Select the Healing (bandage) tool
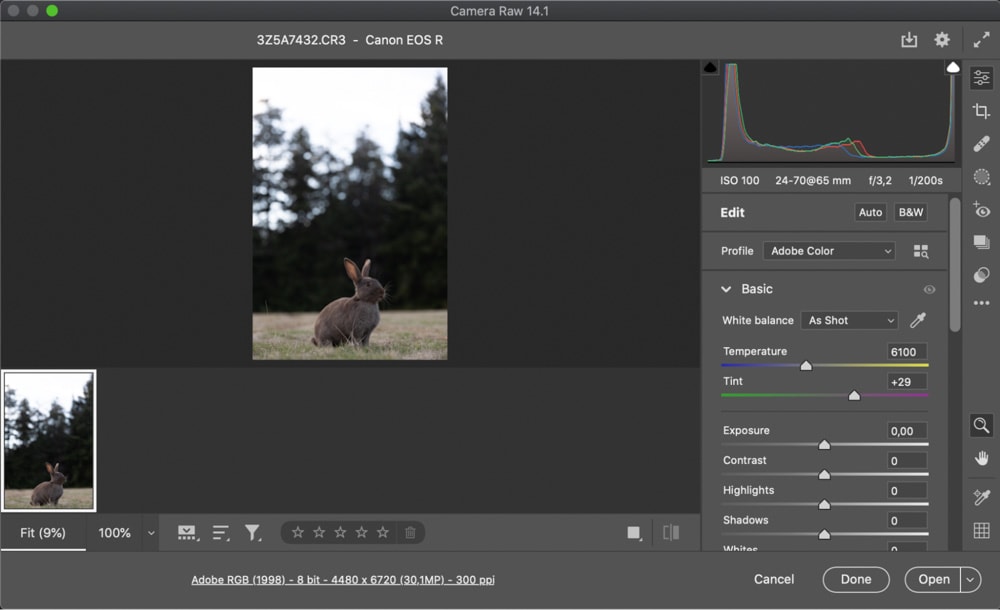 (x=981, y=144)
